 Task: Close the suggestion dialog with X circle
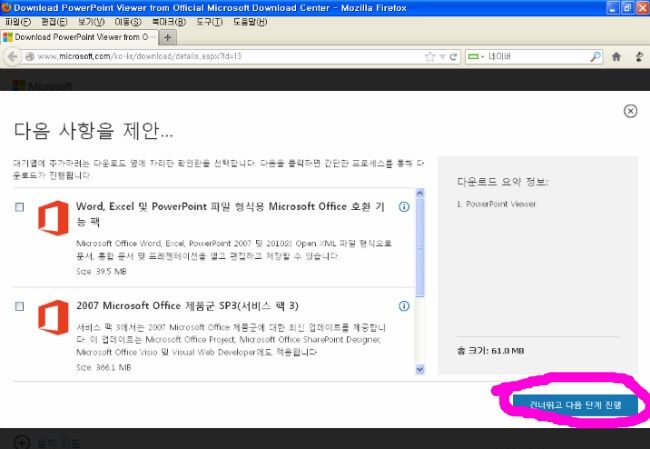(x=630, y=111)
